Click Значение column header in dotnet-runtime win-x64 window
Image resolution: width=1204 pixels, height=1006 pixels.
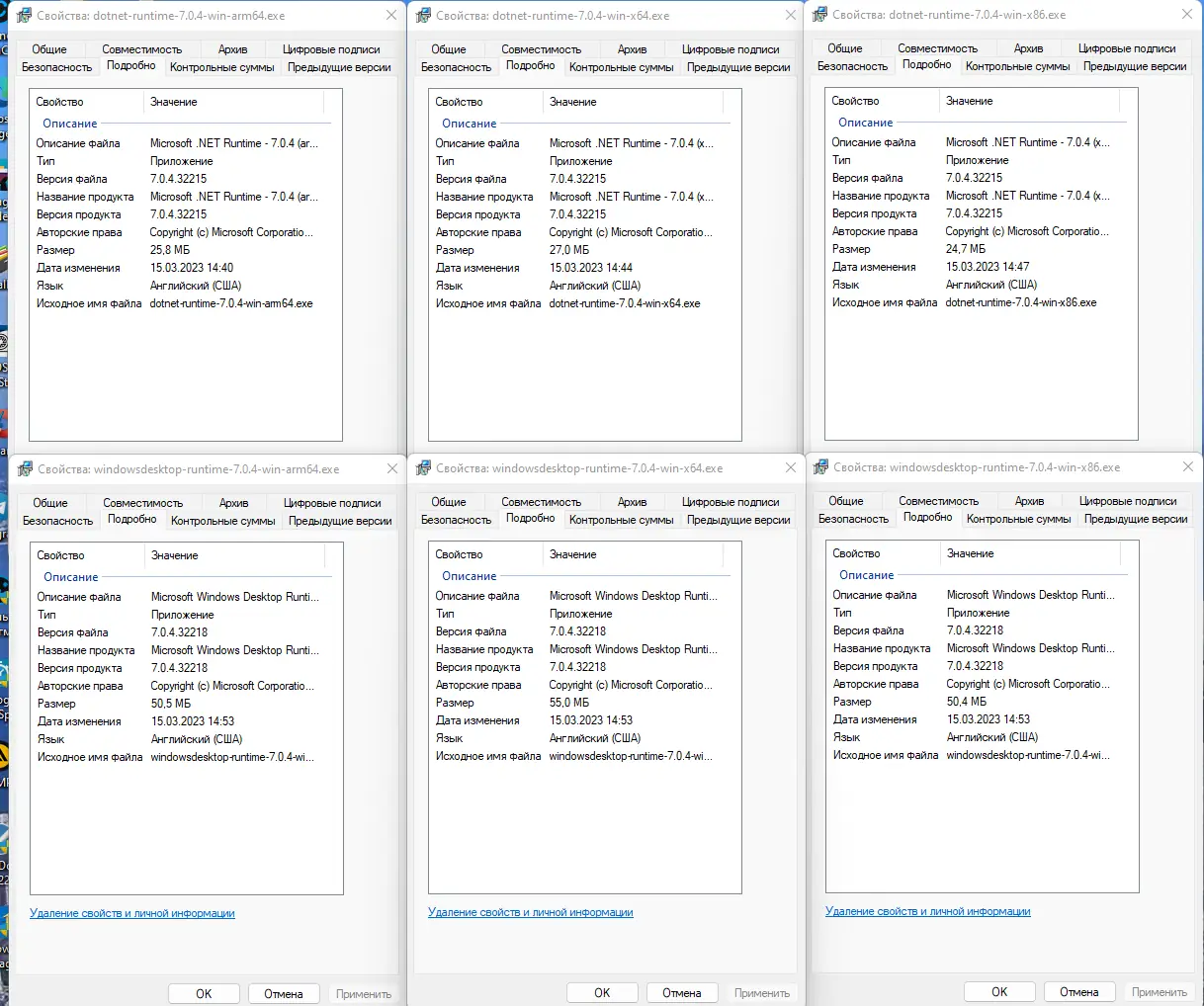(633, 102)
